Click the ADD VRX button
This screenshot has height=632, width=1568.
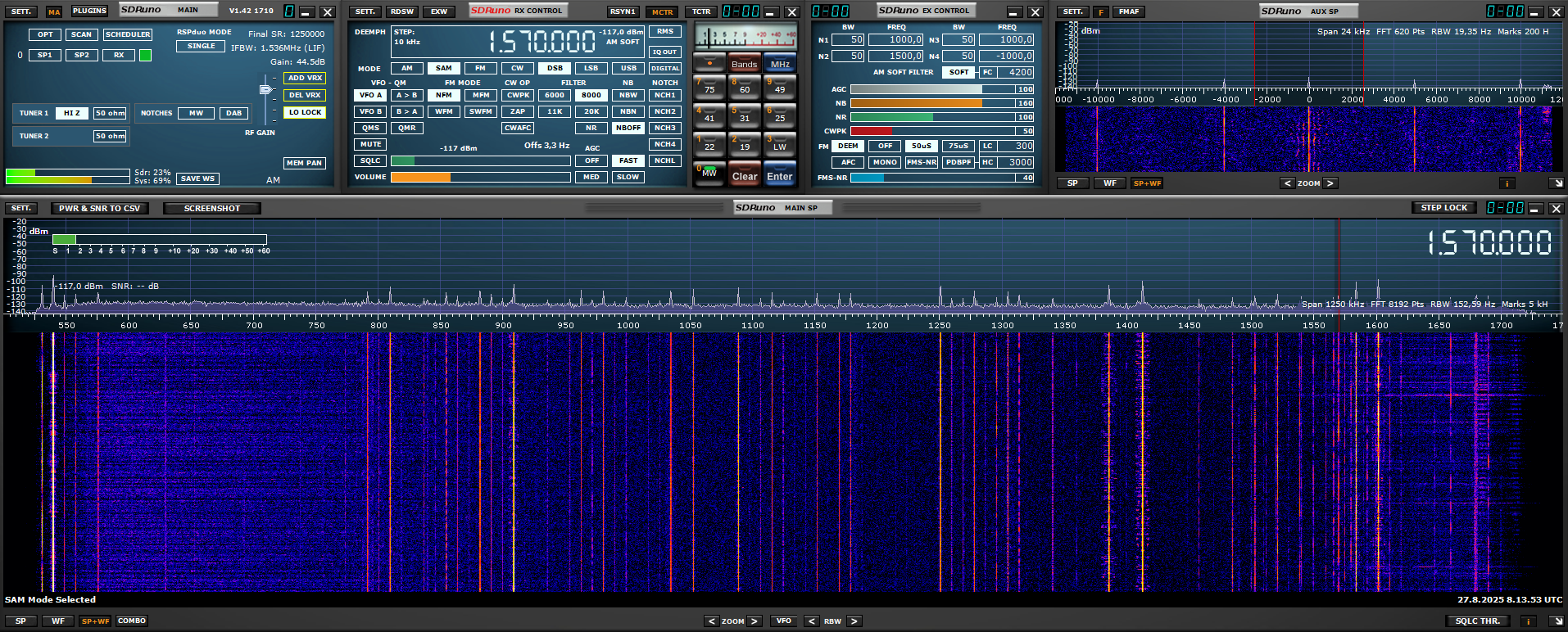coord(305,78)
